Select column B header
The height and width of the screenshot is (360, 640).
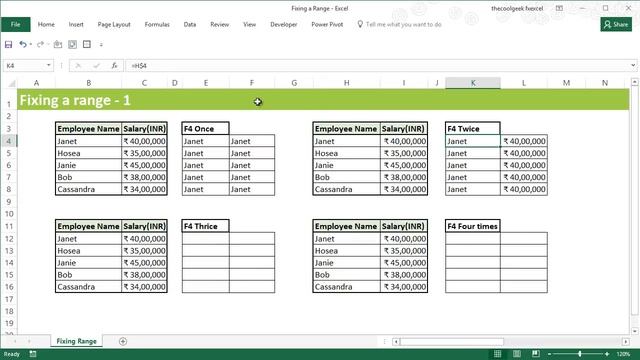coord(89,83)
